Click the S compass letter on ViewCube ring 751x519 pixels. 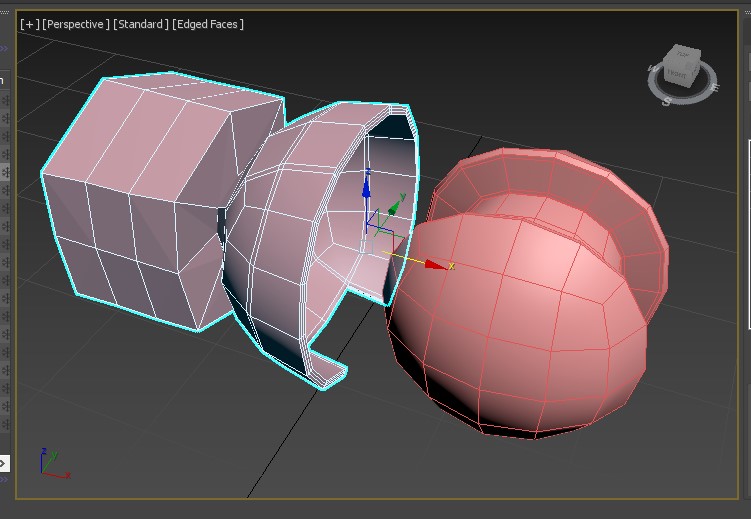pyautogui.click(x=667, y=102)
